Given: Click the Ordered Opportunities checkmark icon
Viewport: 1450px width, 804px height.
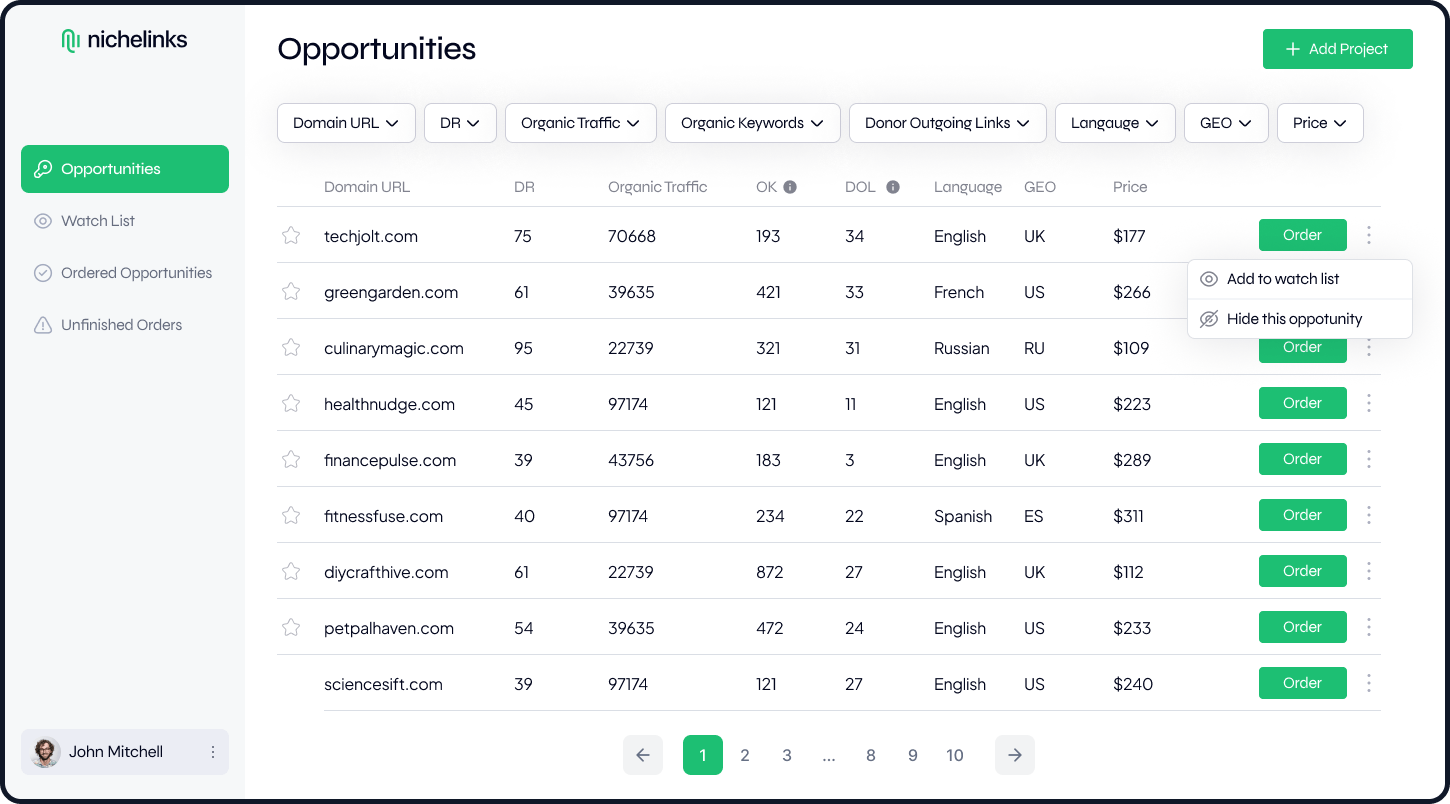Looking at the screenshot, I should click(42, 272).
